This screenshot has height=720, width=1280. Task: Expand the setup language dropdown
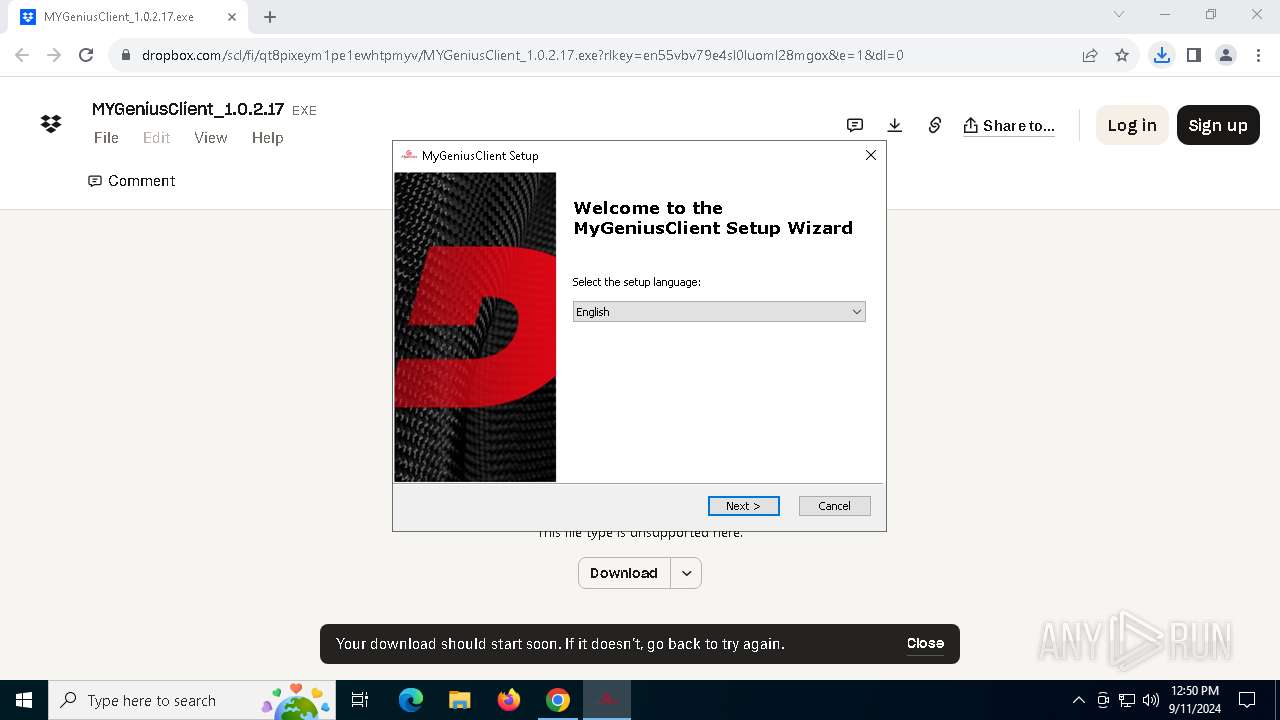tap(719, 312)
